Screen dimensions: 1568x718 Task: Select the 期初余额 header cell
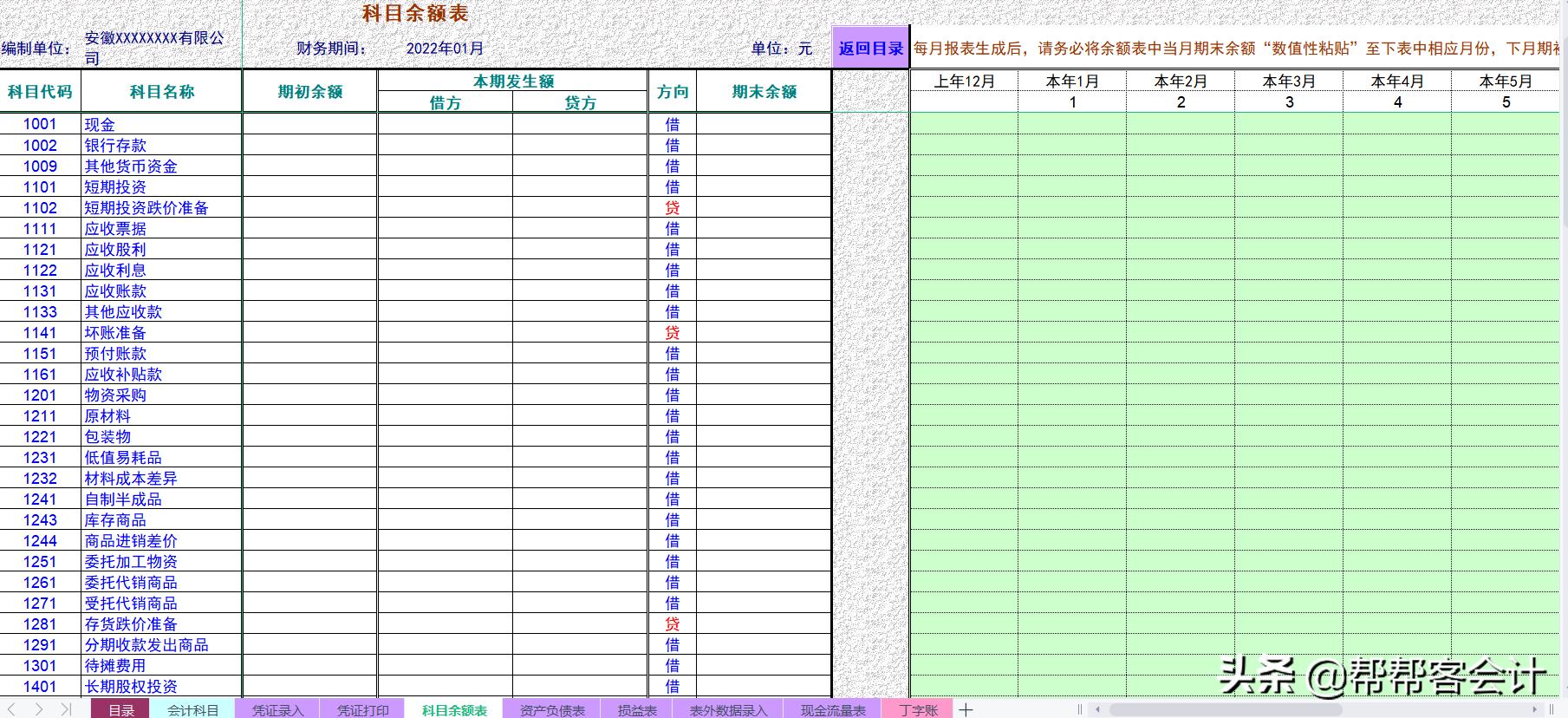point(310,91)
